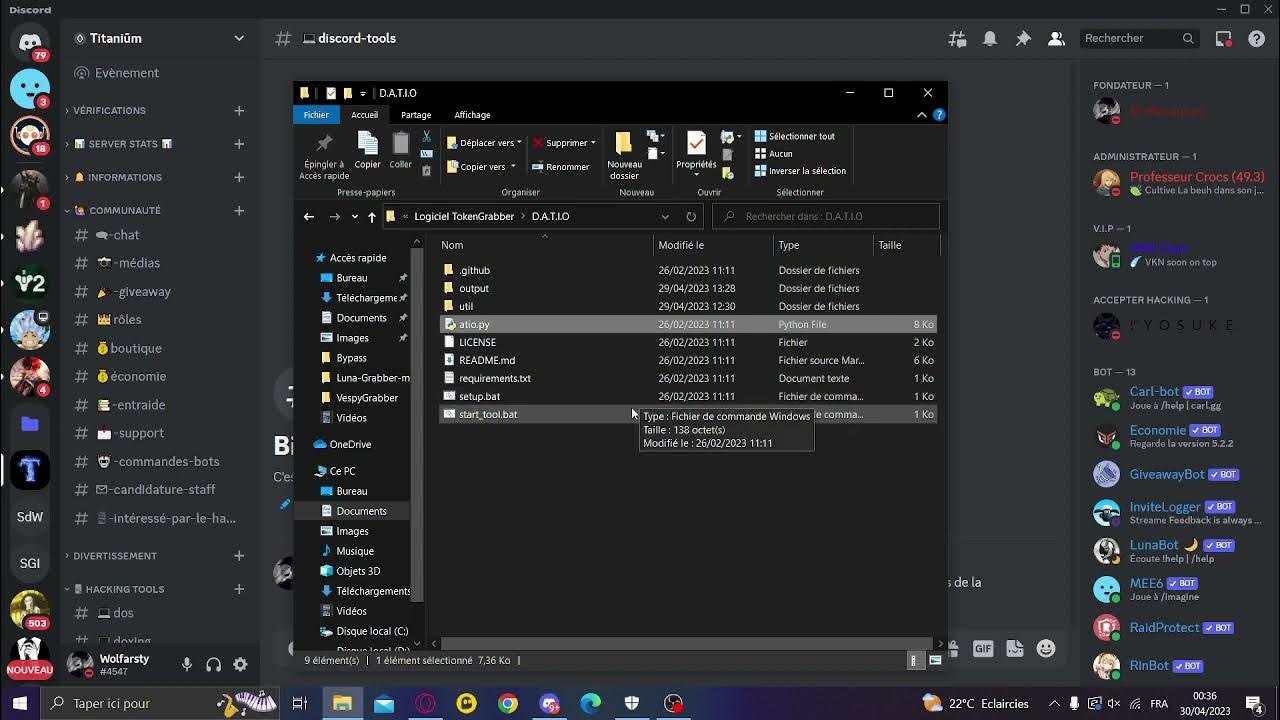Image resolution: width=1280 pixels, height=720 pixels.
Task: Deafen headphones in Discord user panel
Action: coord(213,664)
